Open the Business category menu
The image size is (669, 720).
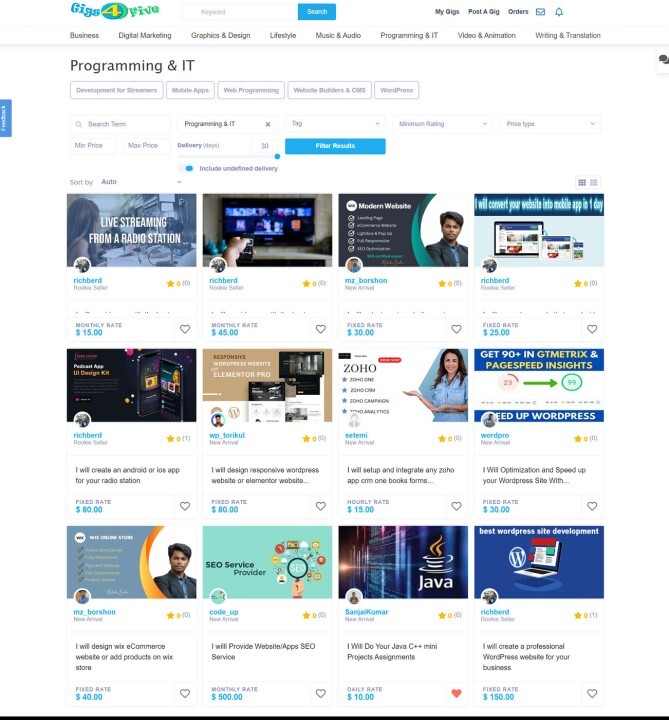[84, 35]
